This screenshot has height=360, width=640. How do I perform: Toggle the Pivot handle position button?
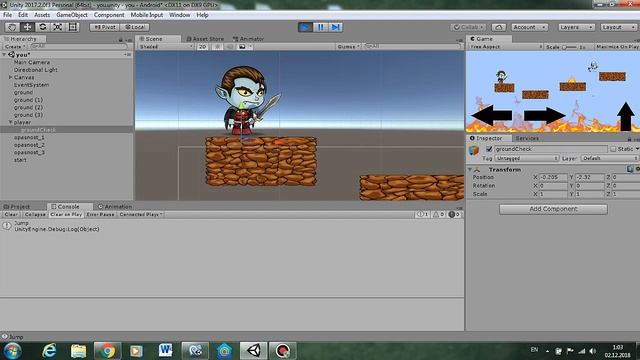[104, 27]
